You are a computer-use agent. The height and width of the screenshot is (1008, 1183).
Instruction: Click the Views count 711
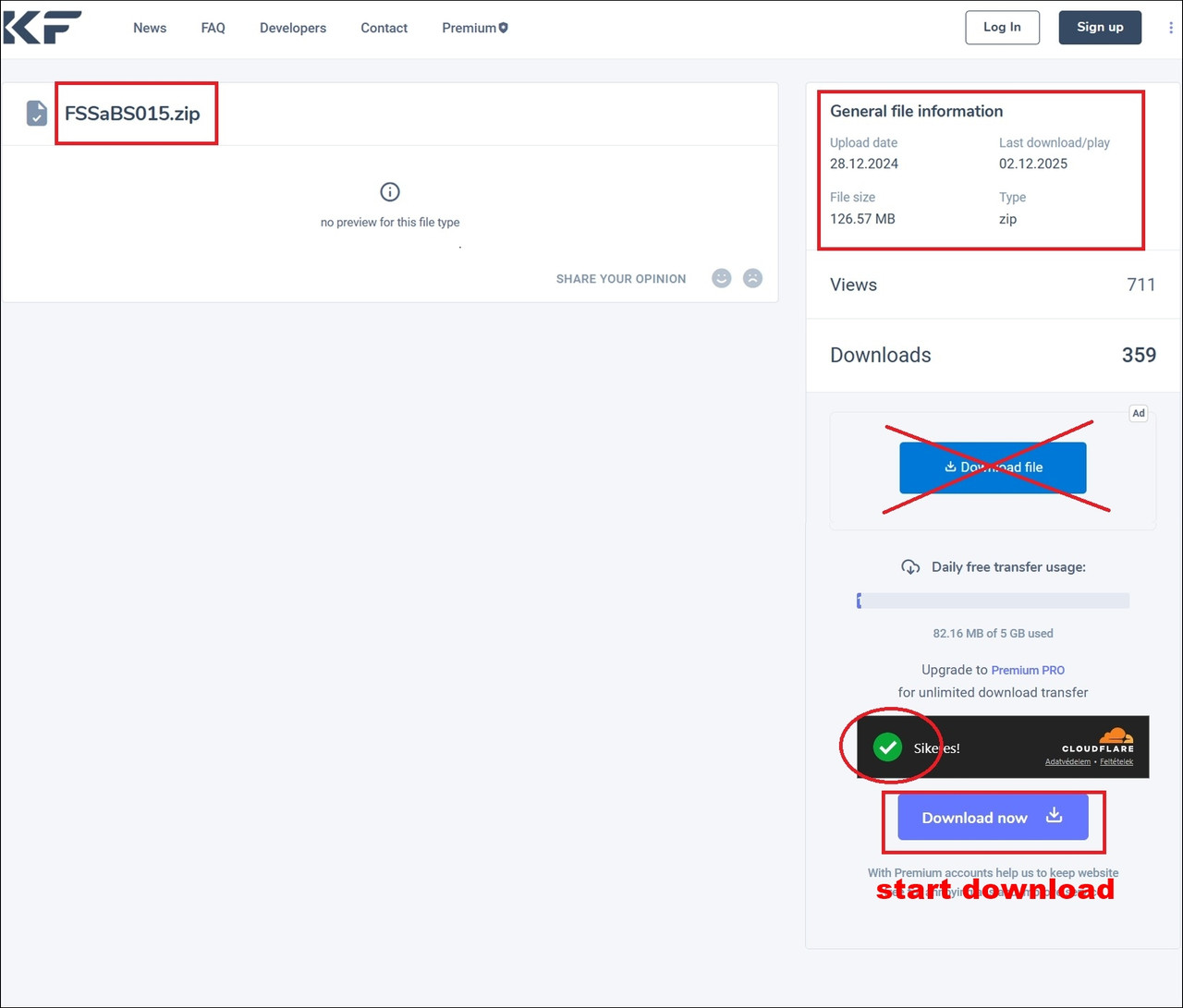tap(1141, 285)
